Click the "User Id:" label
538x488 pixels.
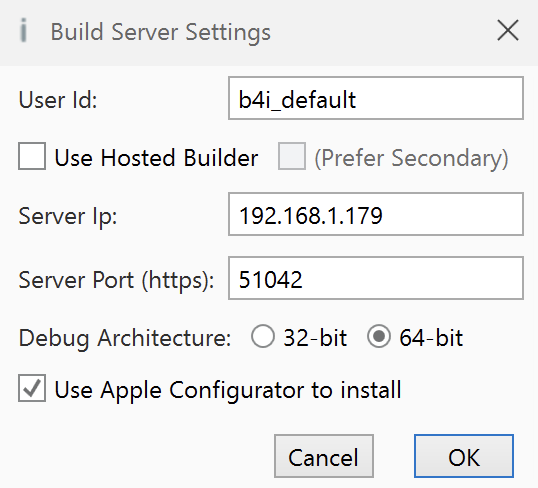58,100
